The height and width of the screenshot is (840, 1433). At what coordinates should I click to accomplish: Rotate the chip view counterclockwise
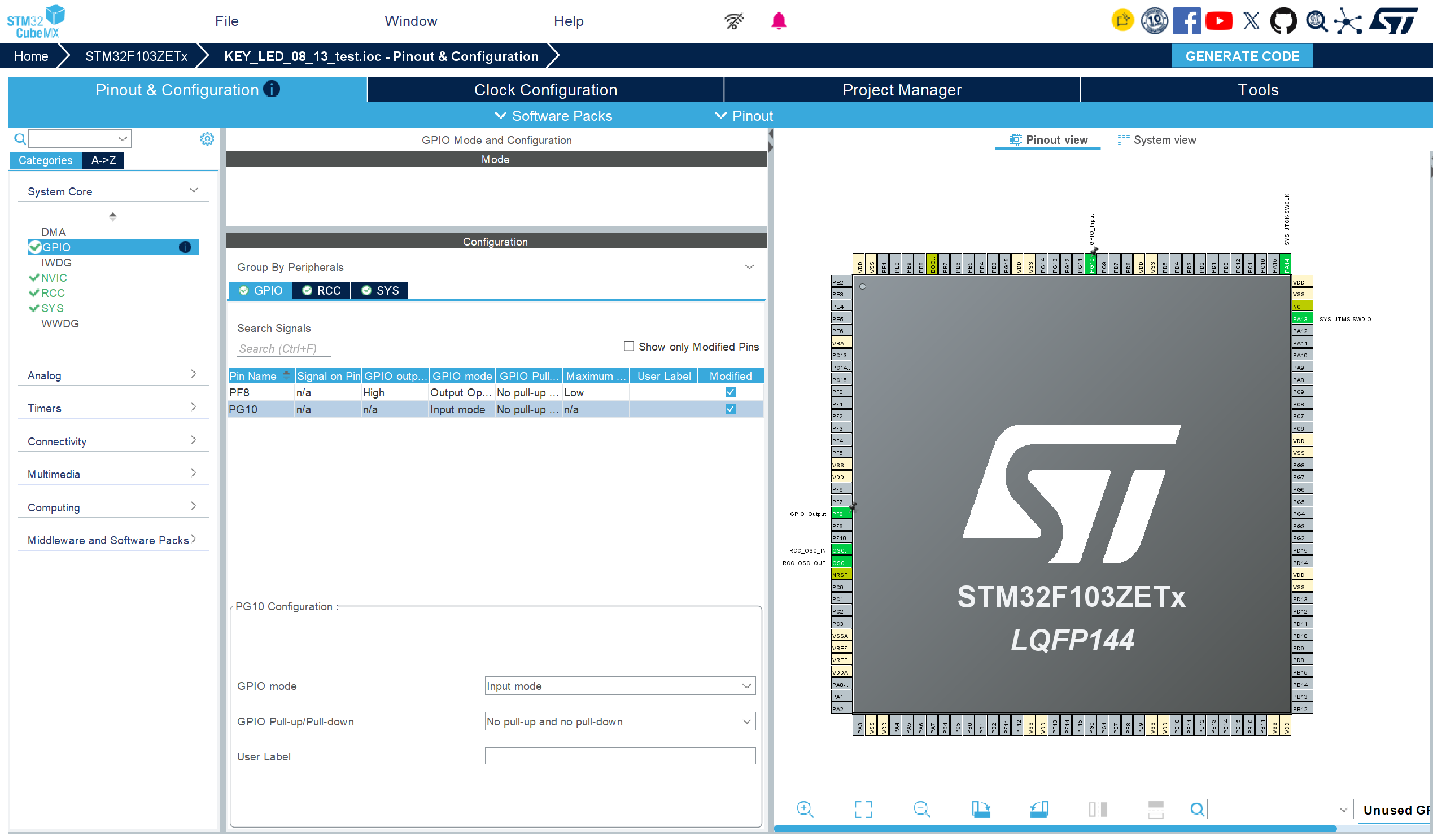click(x=1039, y=810)
